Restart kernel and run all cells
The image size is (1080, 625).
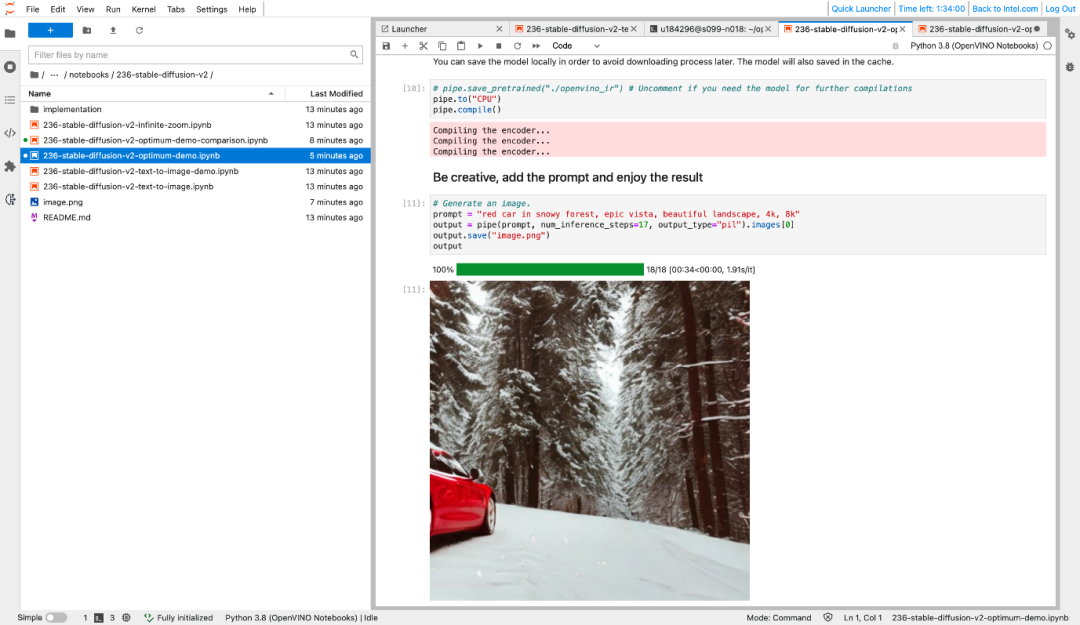point(536,46)
